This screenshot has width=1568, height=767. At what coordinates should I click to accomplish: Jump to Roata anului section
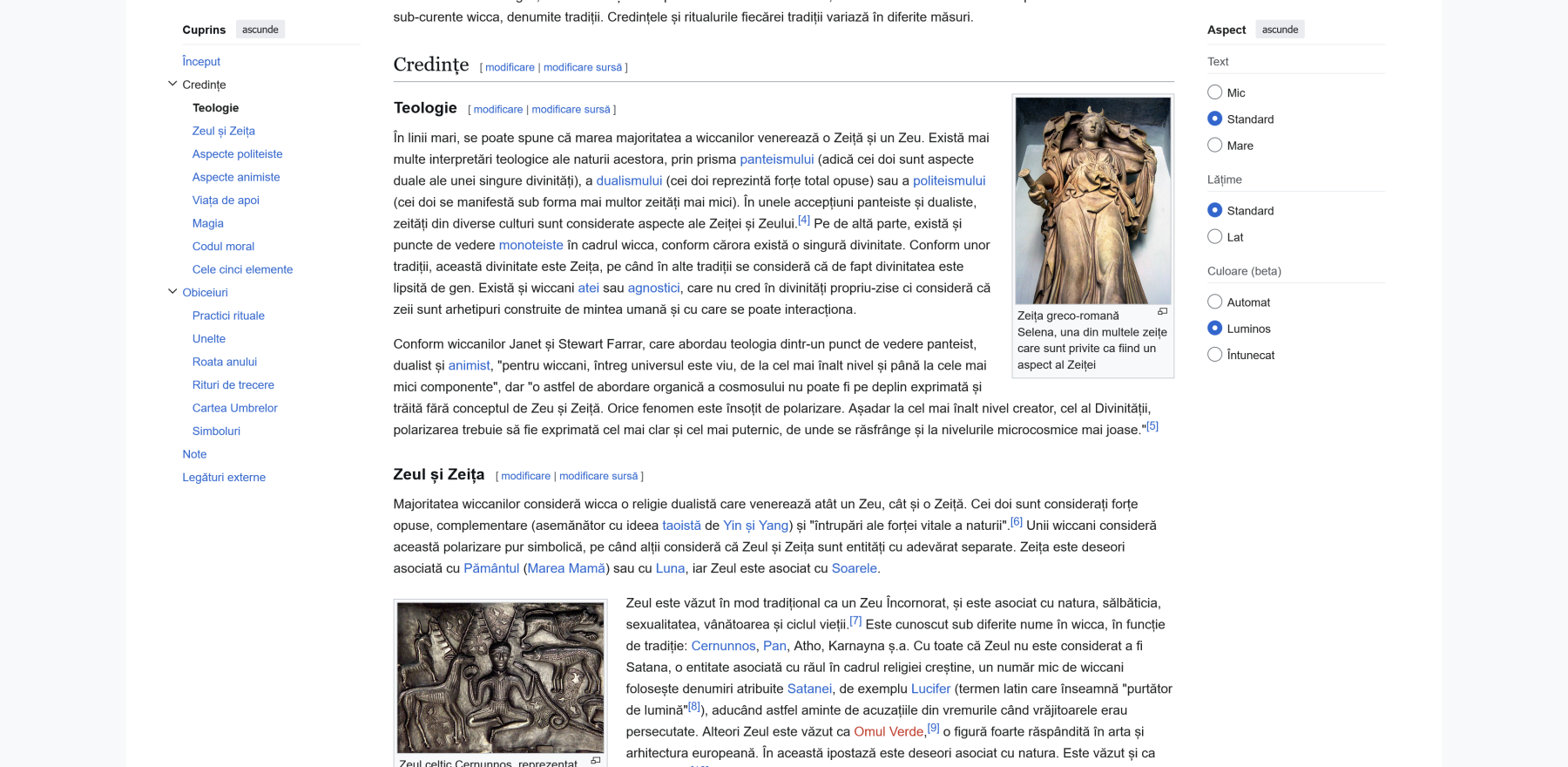click(x=225, y=362)
